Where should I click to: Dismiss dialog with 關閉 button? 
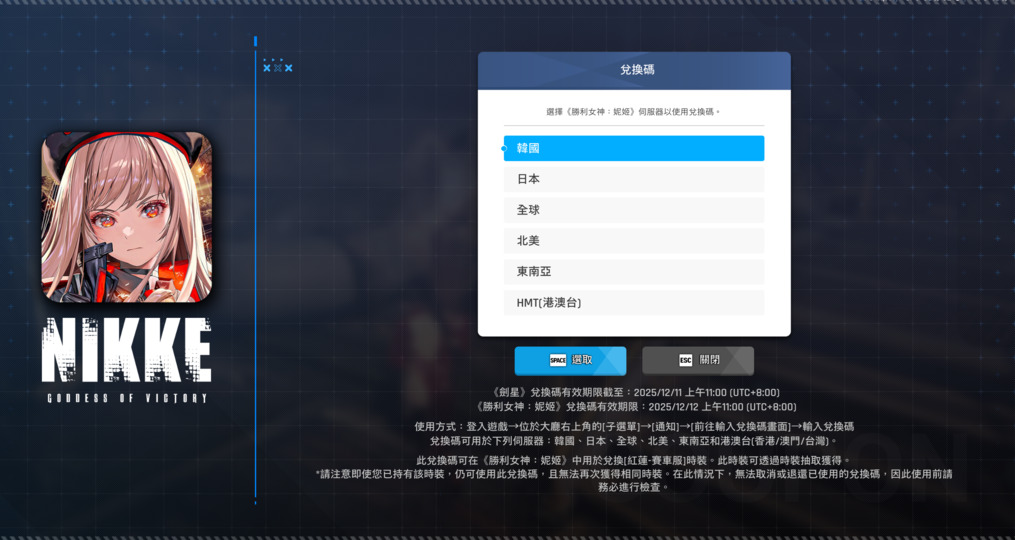tap(698, 361)
